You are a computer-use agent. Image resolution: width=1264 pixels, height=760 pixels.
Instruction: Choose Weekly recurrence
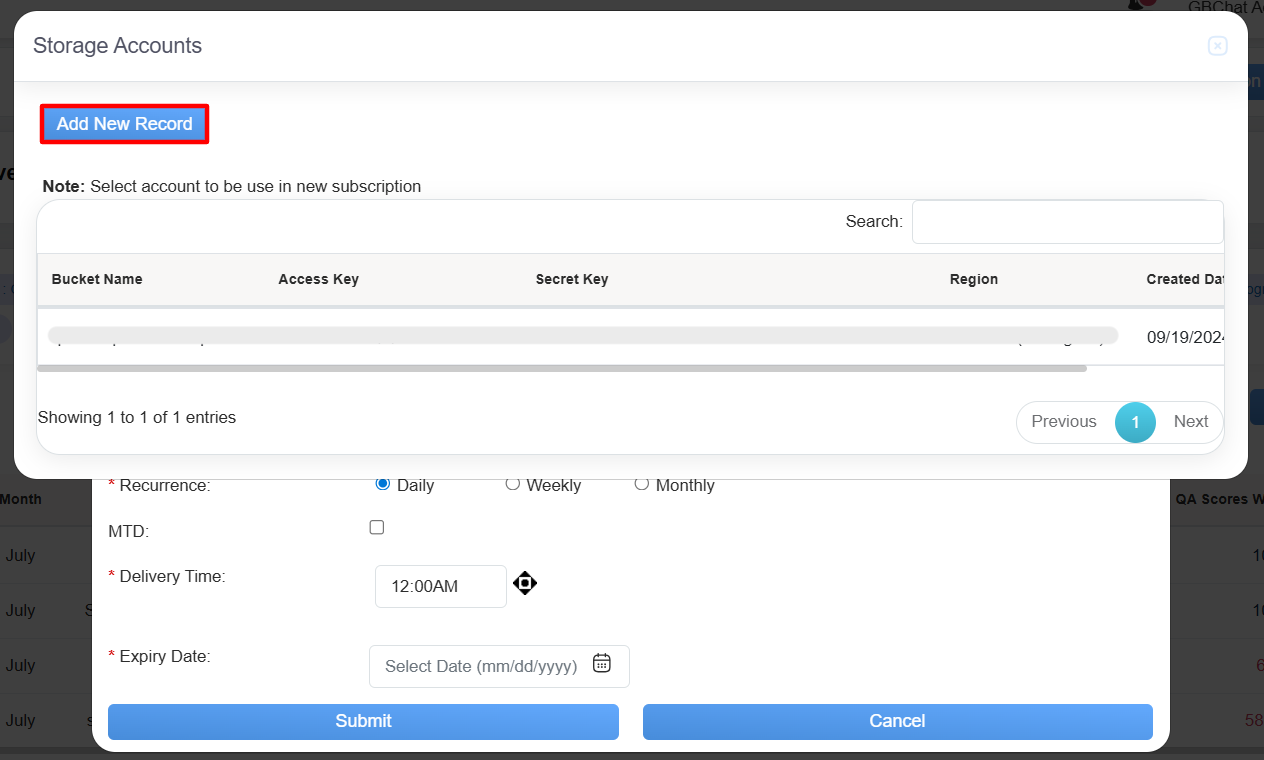pyautogui.click(x=512, y=484)
